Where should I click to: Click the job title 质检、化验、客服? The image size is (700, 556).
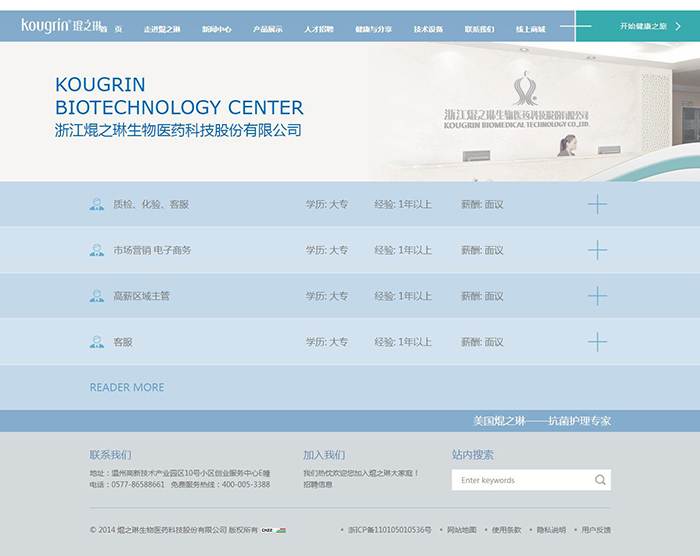[x=151, y=205]
